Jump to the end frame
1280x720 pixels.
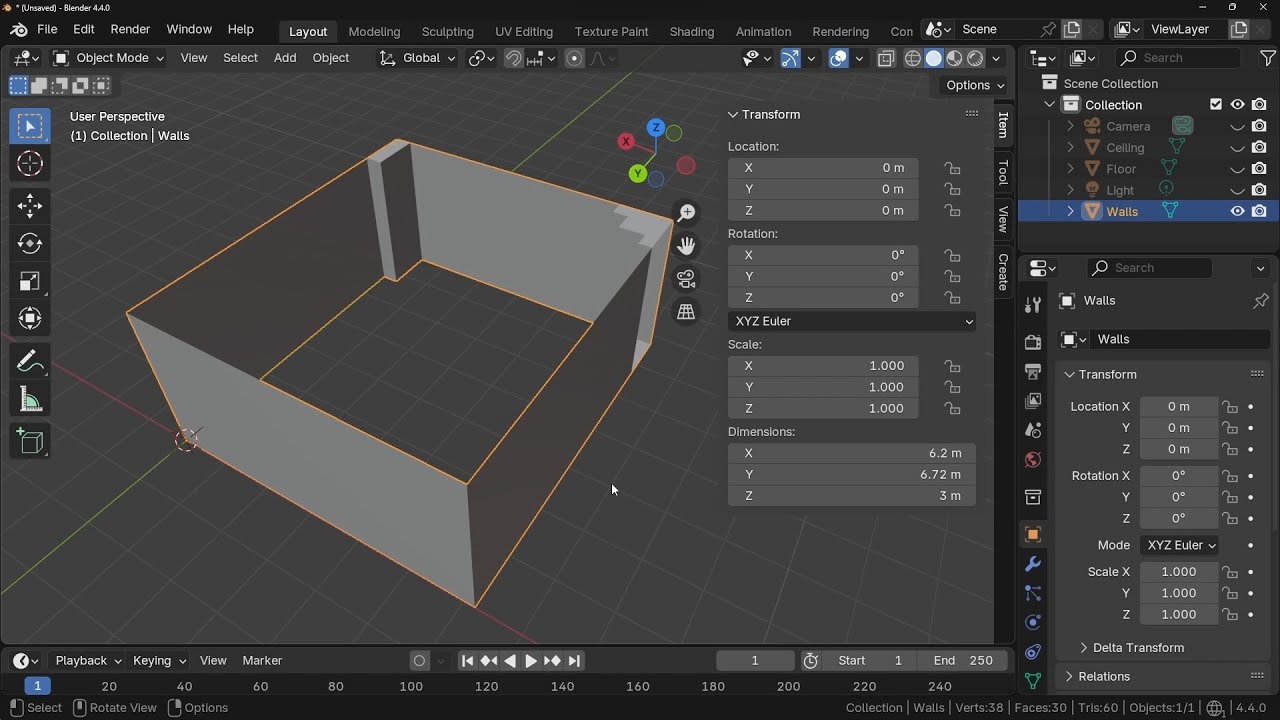(x=574, y=660)
